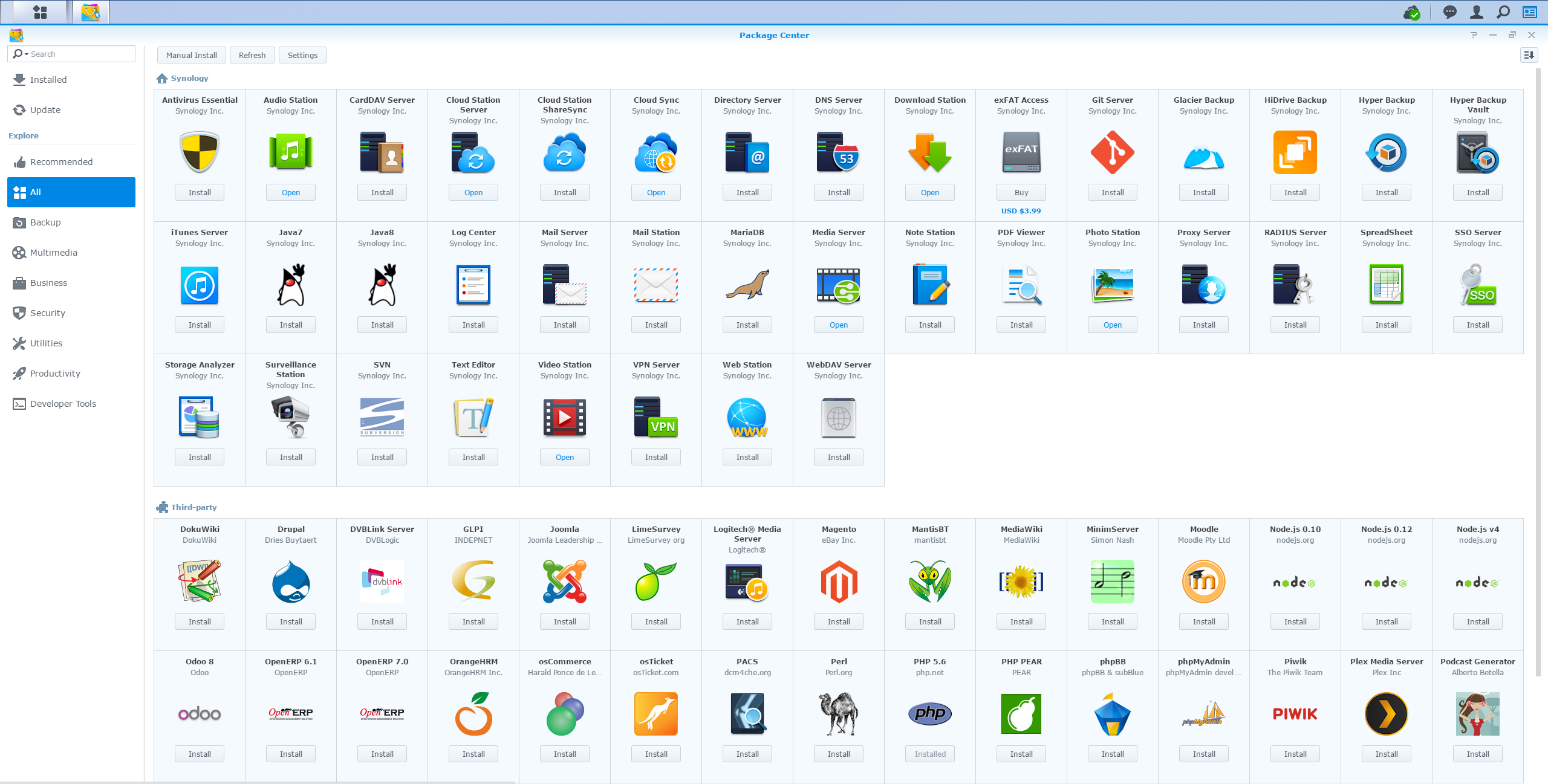Click the DNS Server icon
Screen dimensions: 1548x784
coord(839,152)
